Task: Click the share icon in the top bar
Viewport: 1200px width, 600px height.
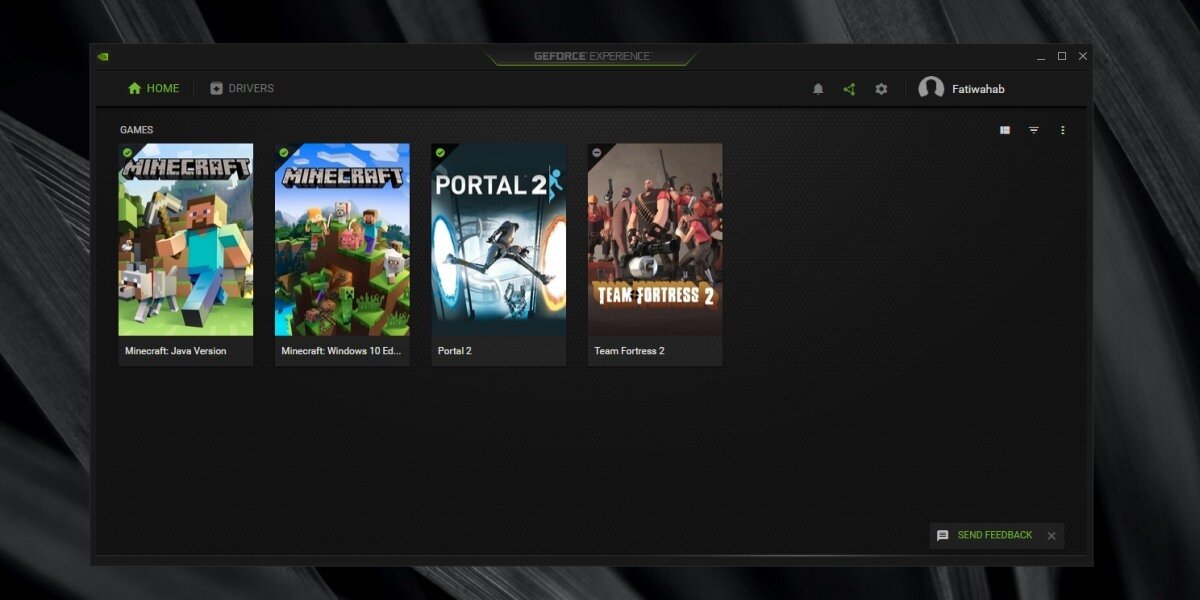Action: click(x=849, y=89)
